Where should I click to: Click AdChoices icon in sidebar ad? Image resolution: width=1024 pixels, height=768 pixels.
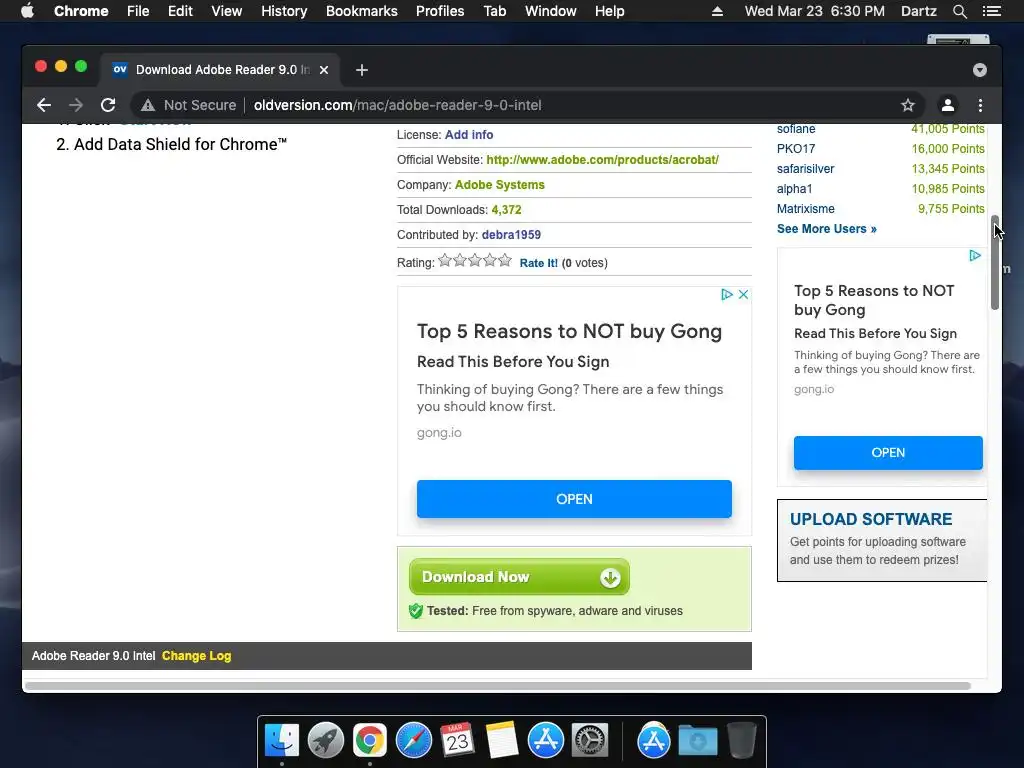[x=975, y=255]
